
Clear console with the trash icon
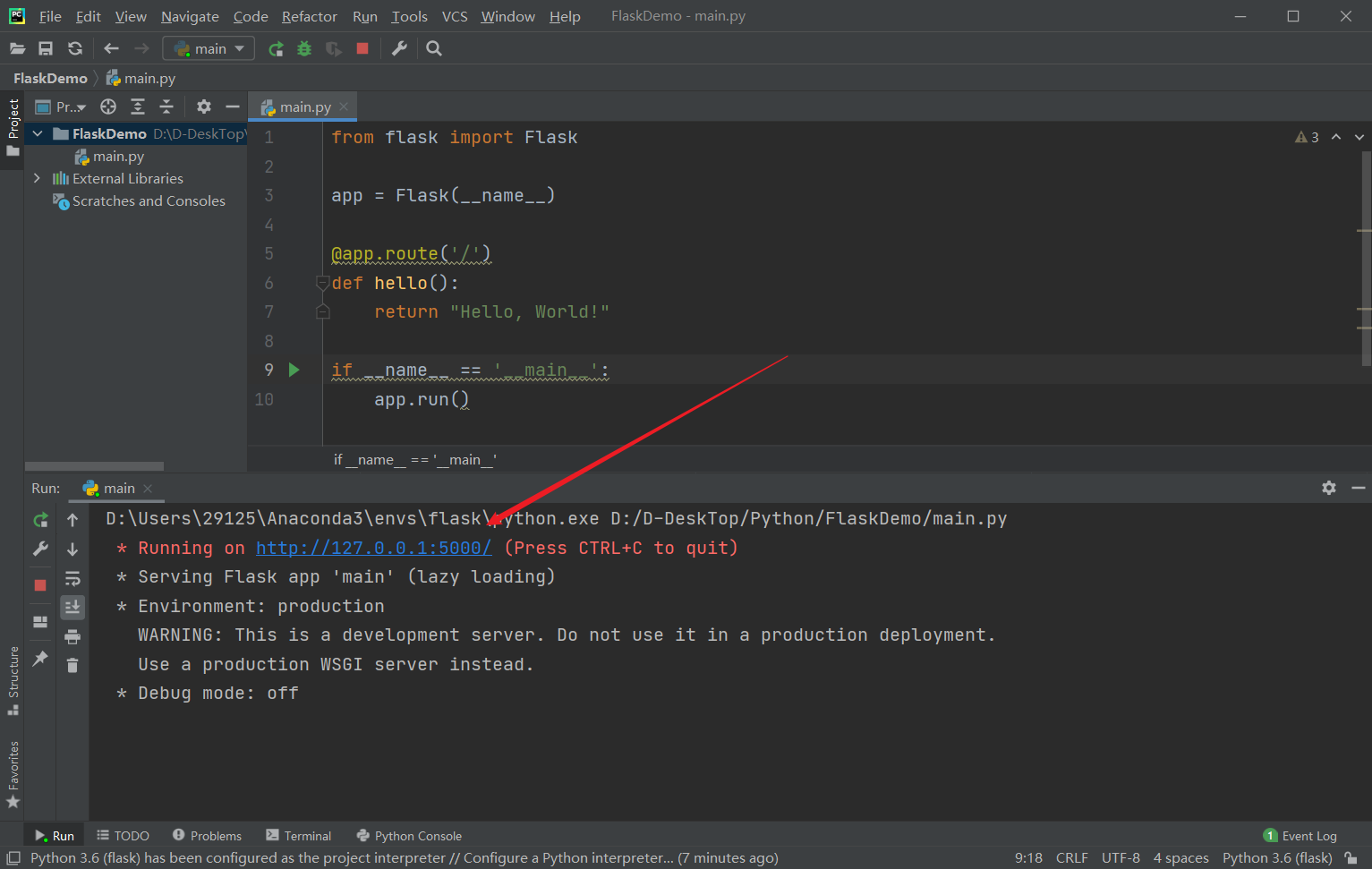(72, 665)
